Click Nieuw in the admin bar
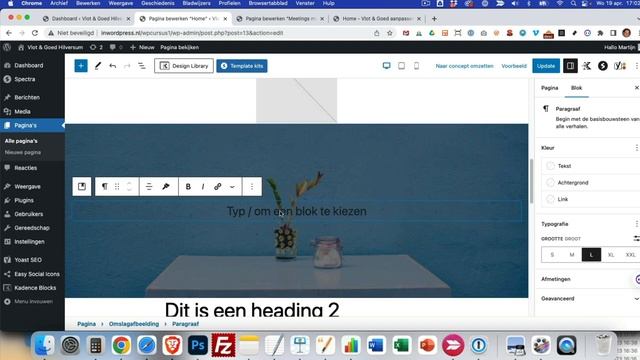The width and height of the screenshot is (640, 360). 142,47
